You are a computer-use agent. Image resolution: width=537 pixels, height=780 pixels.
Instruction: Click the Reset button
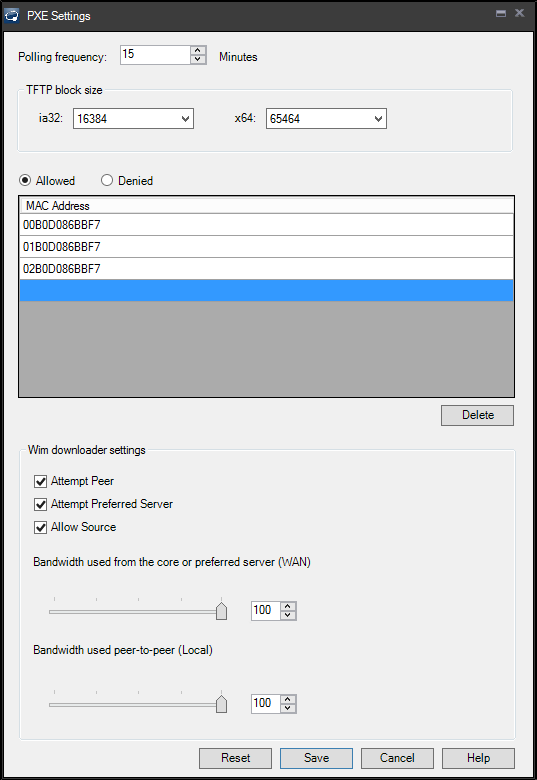[235, 758]
